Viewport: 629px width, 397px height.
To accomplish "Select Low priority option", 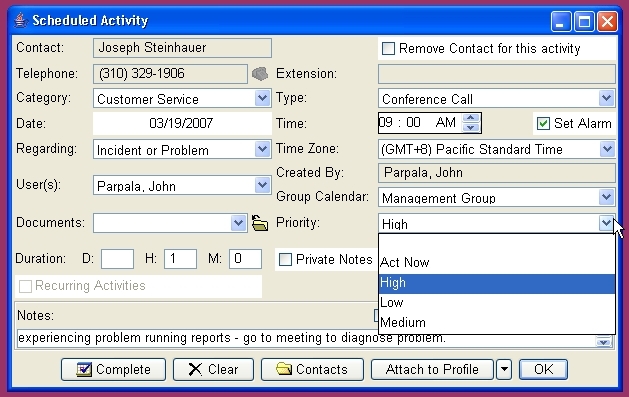I will tap(497, 303).
